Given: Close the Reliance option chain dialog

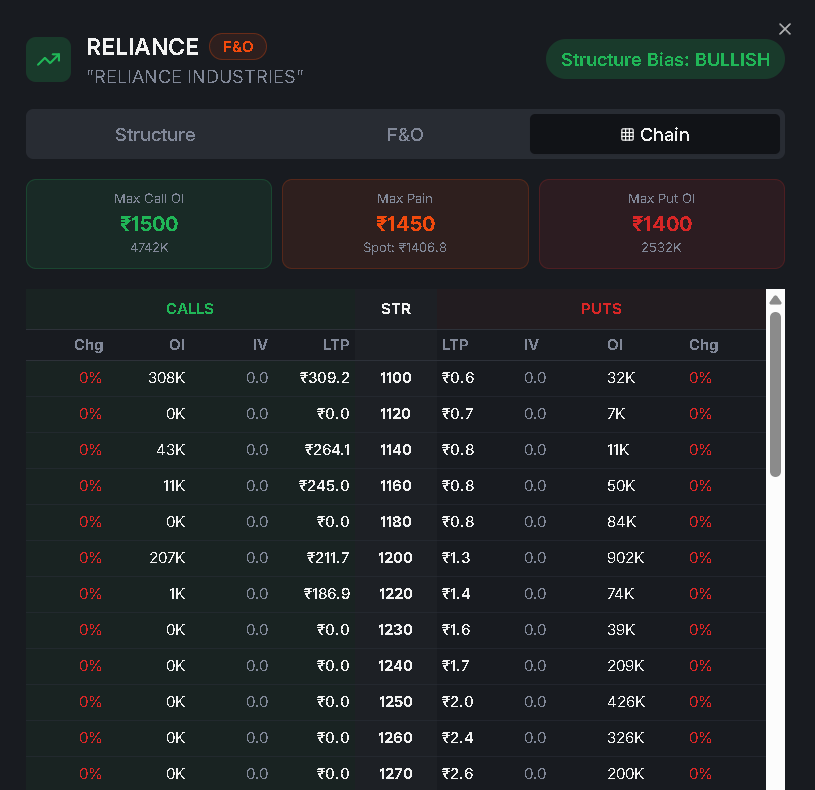Looking at the screenshot, I should pos(785,29).
